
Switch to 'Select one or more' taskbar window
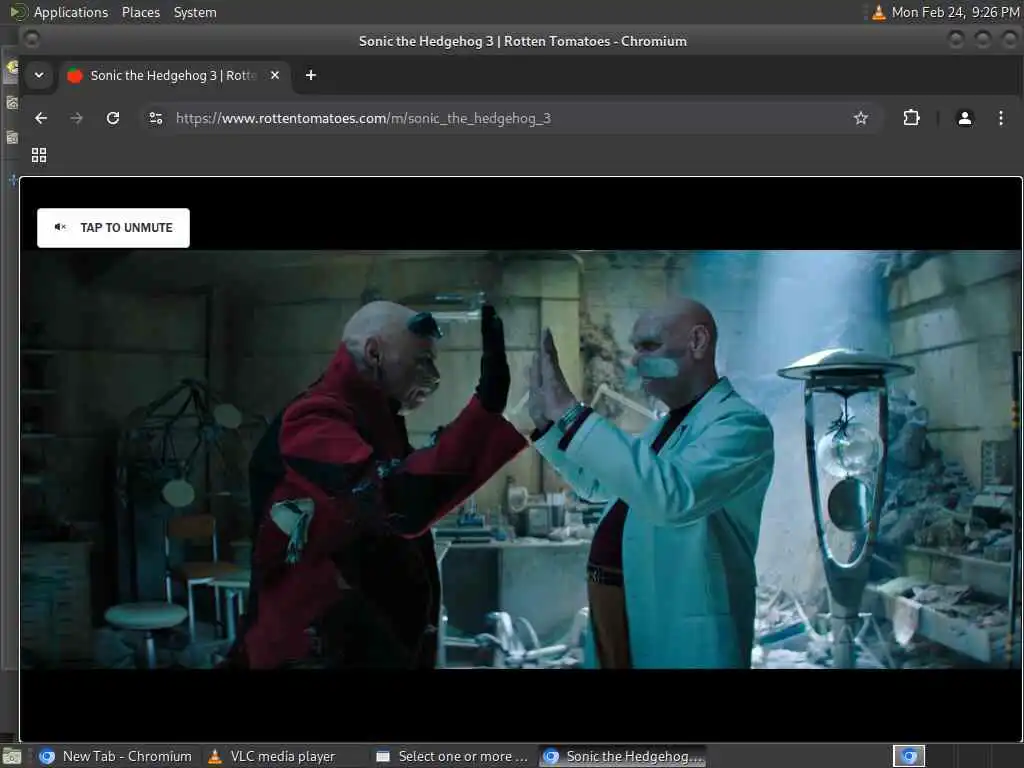[x=453, y=756]
